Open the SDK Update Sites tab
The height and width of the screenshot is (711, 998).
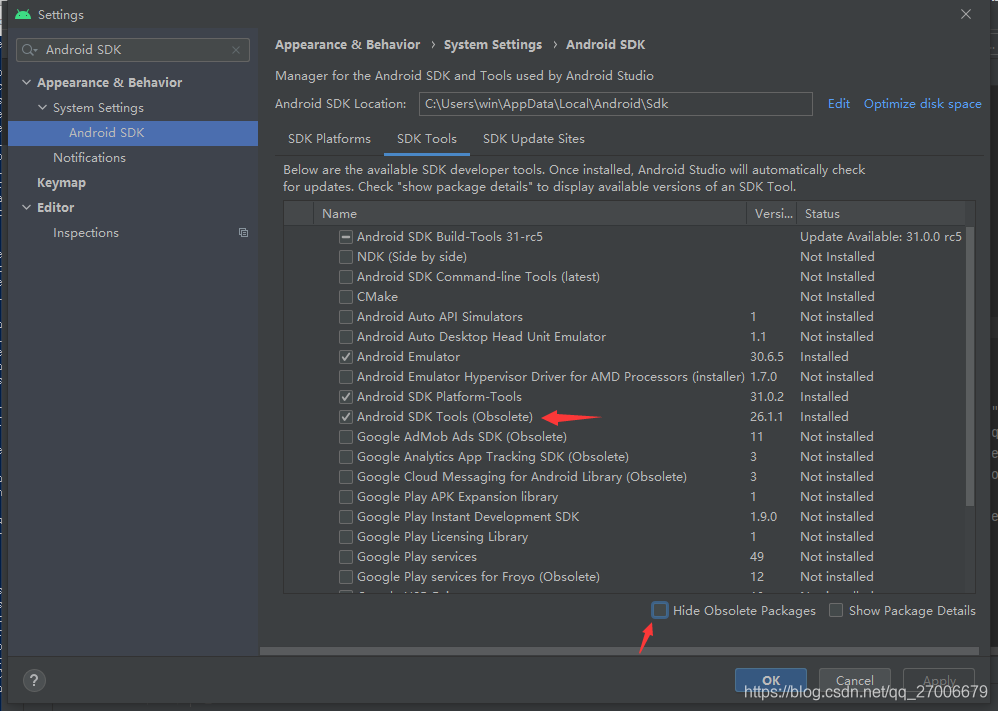point(533,139)
